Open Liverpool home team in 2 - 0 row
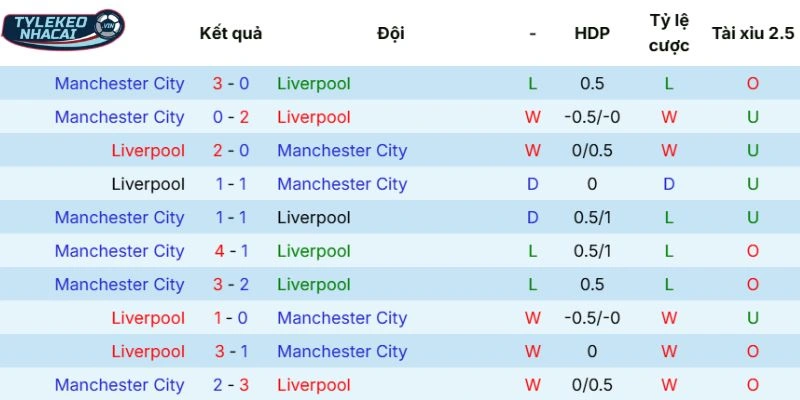 (x=148, y=151)
